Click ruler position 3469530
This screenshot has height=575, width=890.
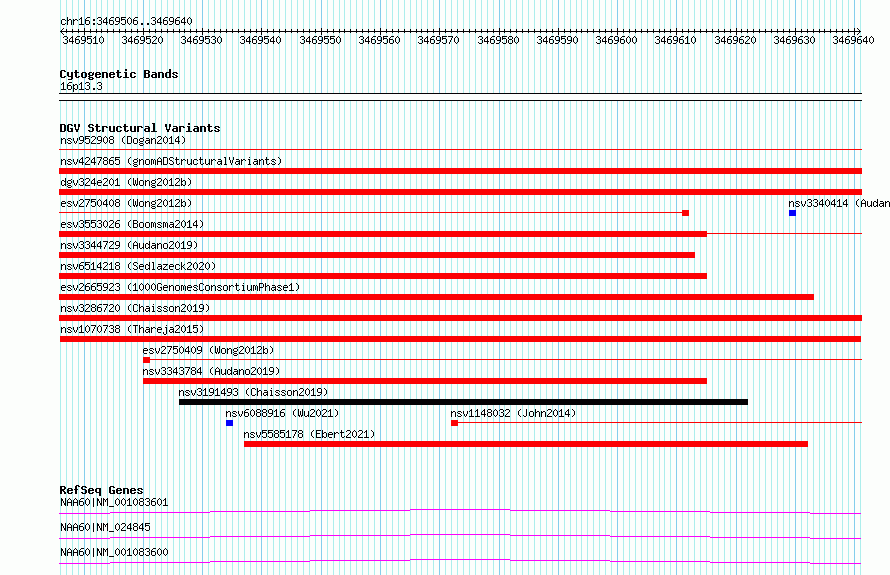coord(201,40)
